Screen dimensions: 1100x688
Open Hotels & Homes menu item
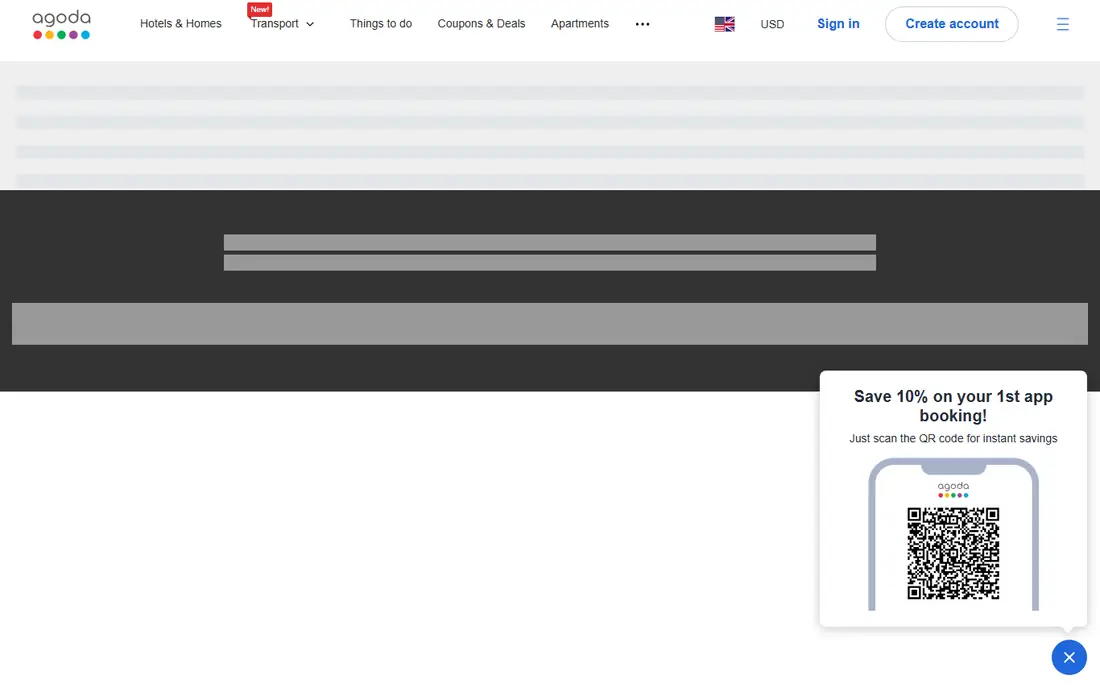pos(180,24)
